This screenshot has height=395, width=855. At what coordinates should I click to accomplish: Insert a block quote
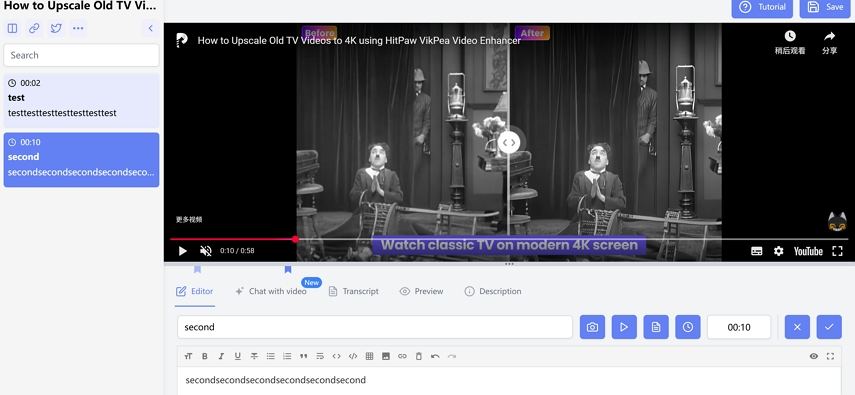click(x=303, y=356)
